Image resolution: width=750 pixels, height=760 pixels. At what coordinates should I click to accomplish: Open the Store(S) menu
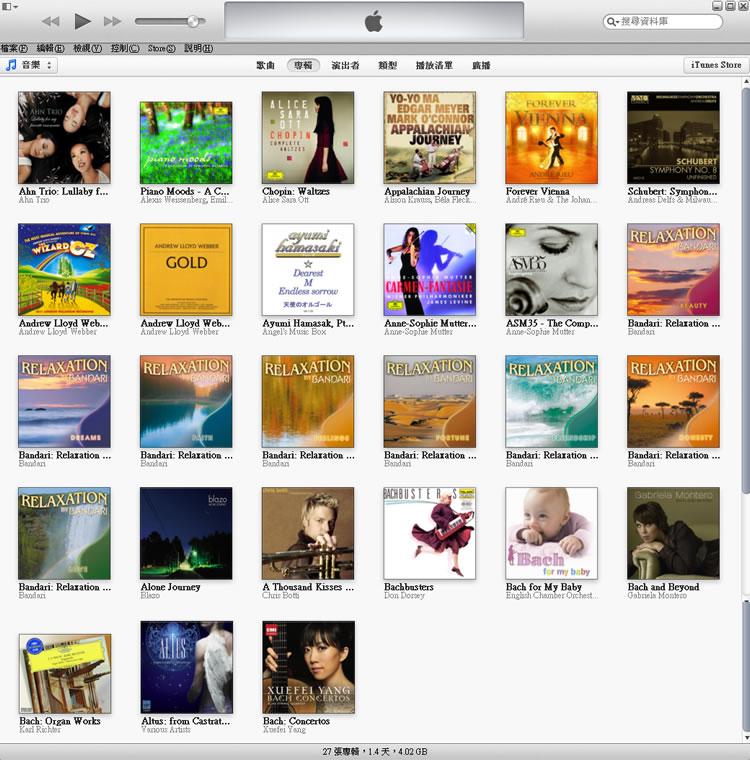161,48
